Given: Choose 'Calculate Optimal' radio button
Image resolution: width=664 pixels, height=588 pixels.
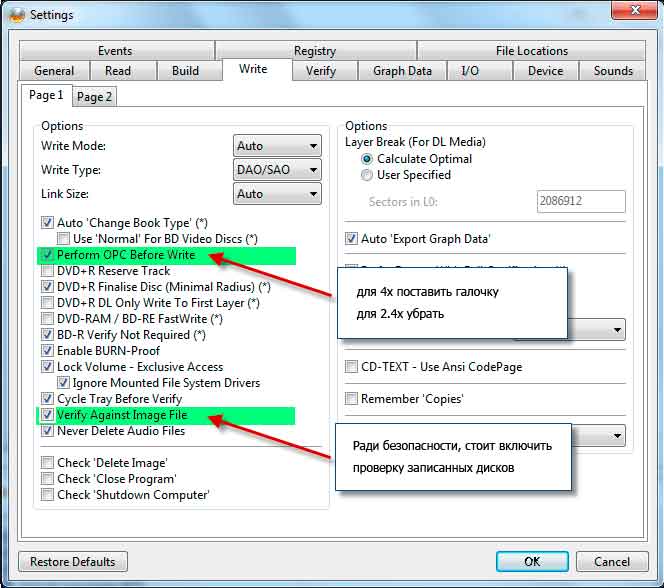Looking at the screenshot, I should pos(367,159).
